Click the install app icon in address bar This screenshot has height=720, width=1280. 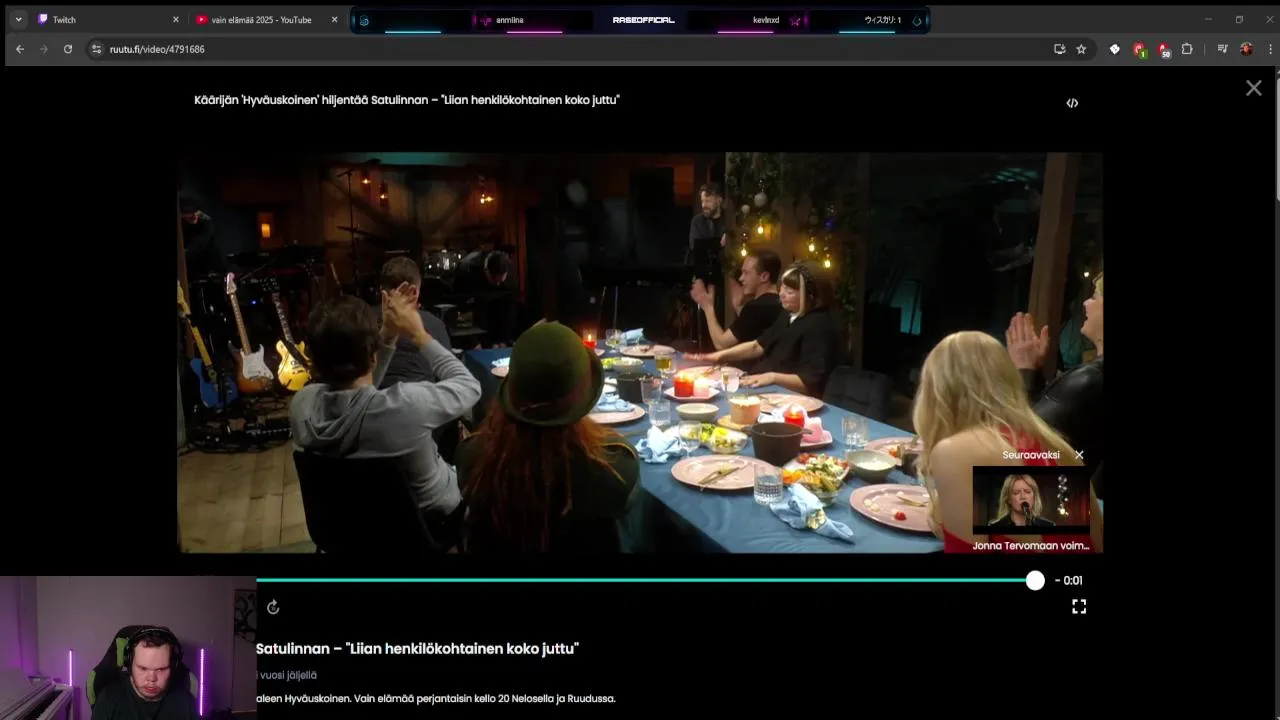tap(1059, 49)
